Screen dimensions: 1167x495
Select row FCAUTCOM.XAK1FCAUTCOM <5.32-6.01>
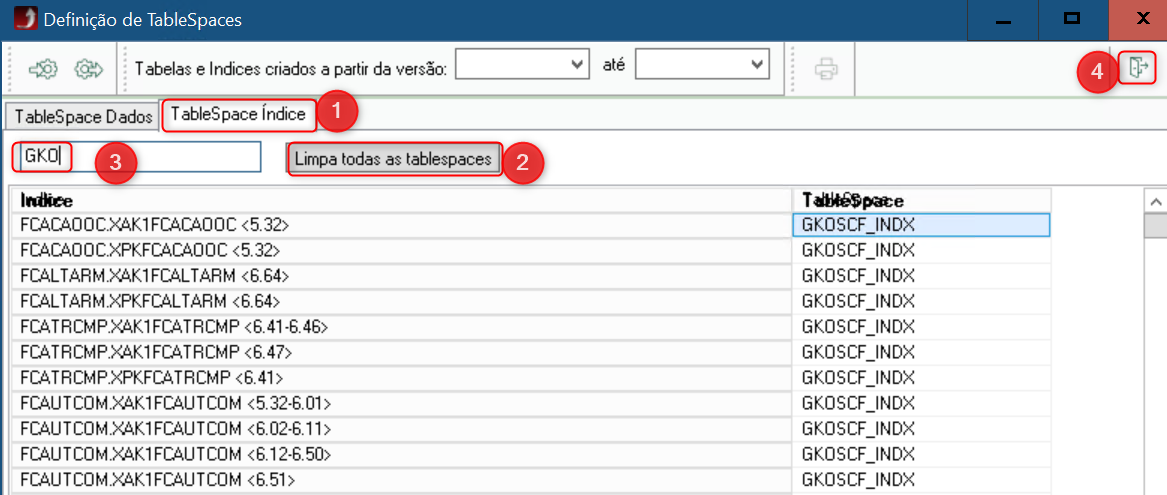click(x=402, y=402)
